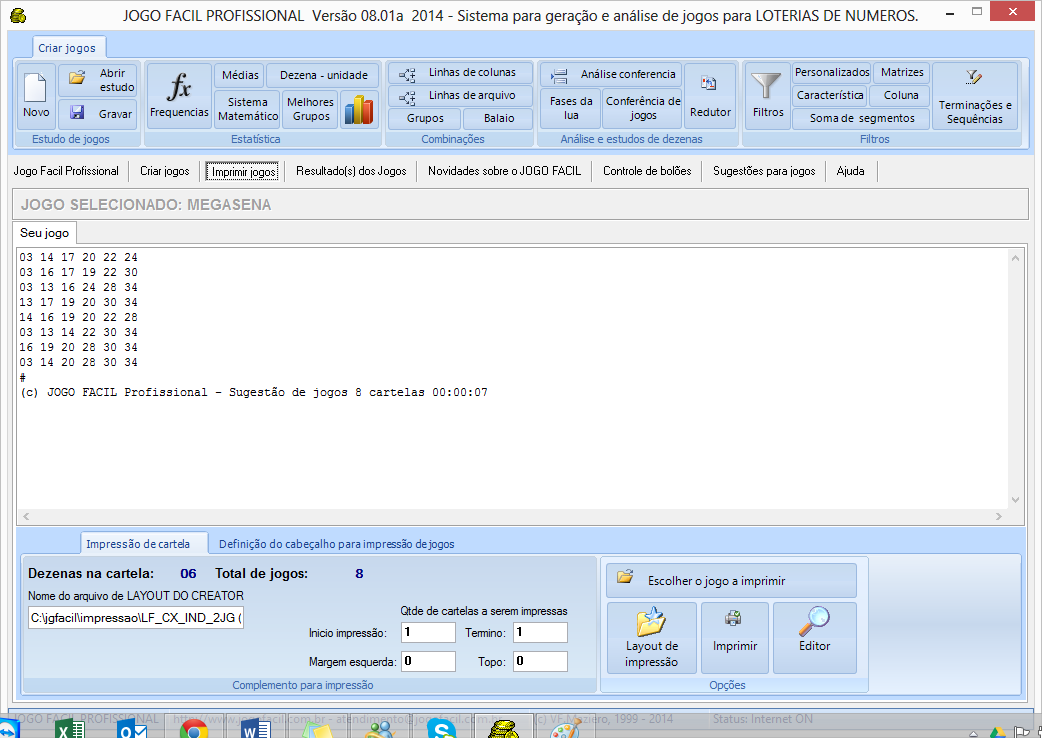Image resolution: width=1042 pixels, height=738 pixels.
Task: Open the Redutor tool
Action: 710,97
